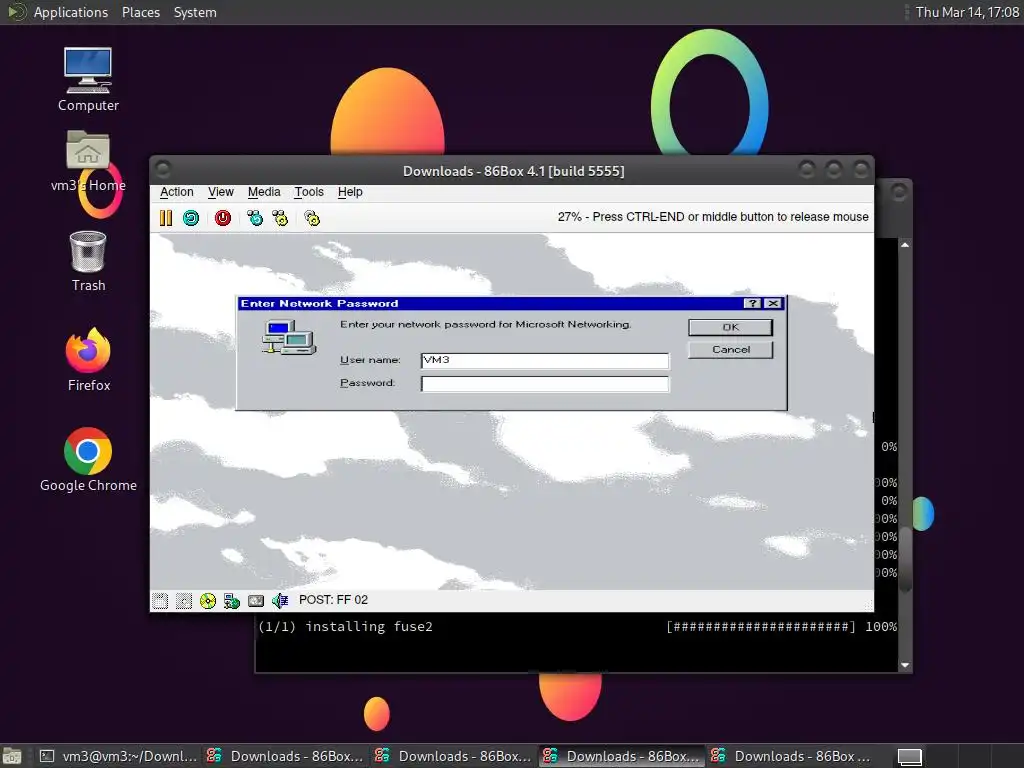Click the hard disk status icon

[x=256, y=600]
